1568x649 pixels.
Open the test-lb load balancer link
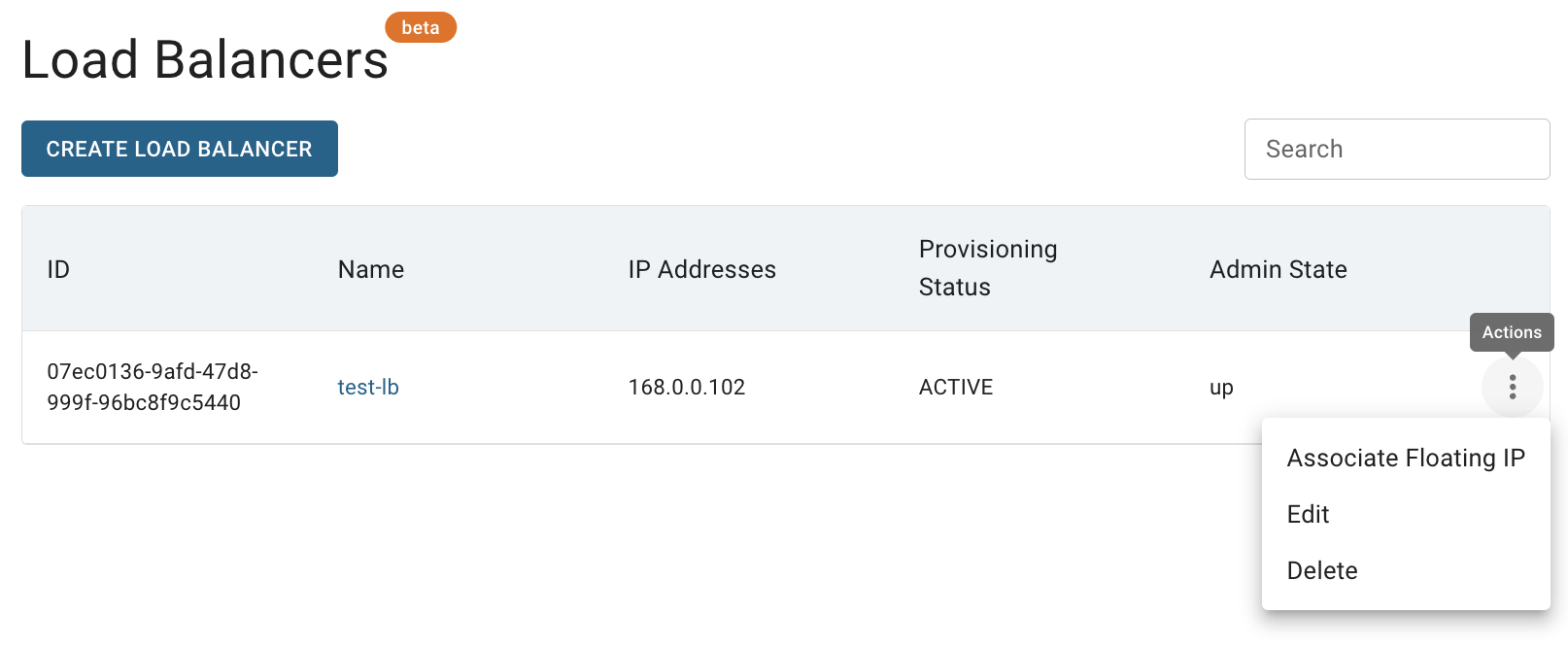point(368,387)
